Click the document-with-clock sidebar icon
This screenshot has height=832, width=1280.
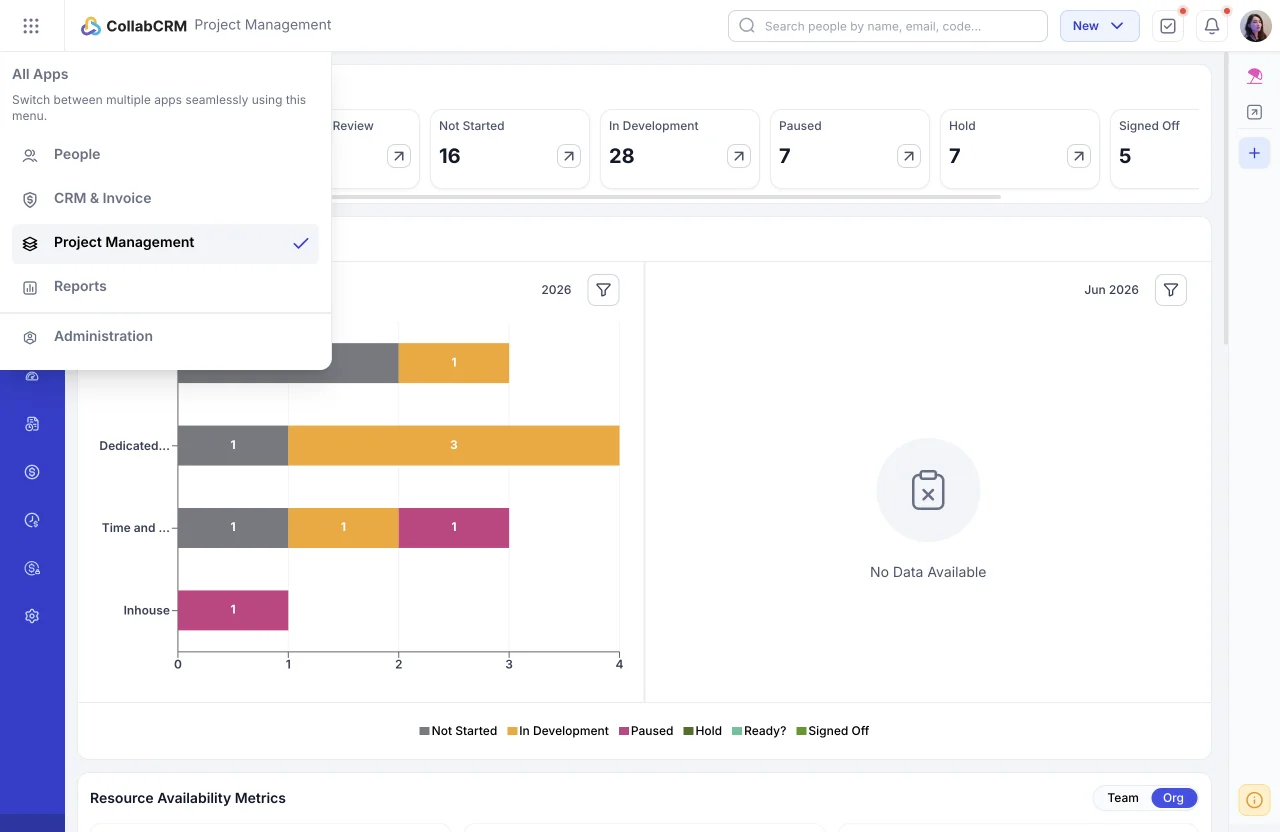[x=32, y=424]
